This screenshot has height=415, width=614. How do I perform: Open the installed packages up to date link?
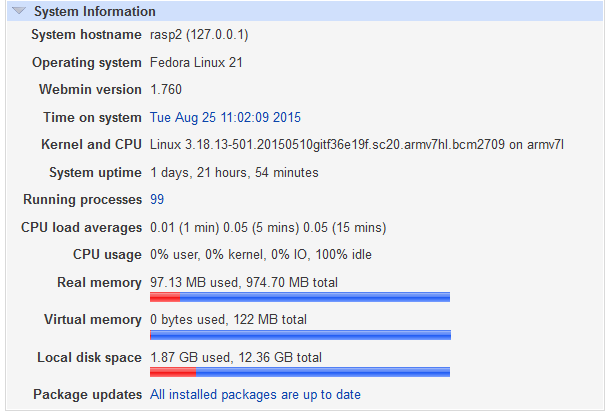[x=255, y=394]
